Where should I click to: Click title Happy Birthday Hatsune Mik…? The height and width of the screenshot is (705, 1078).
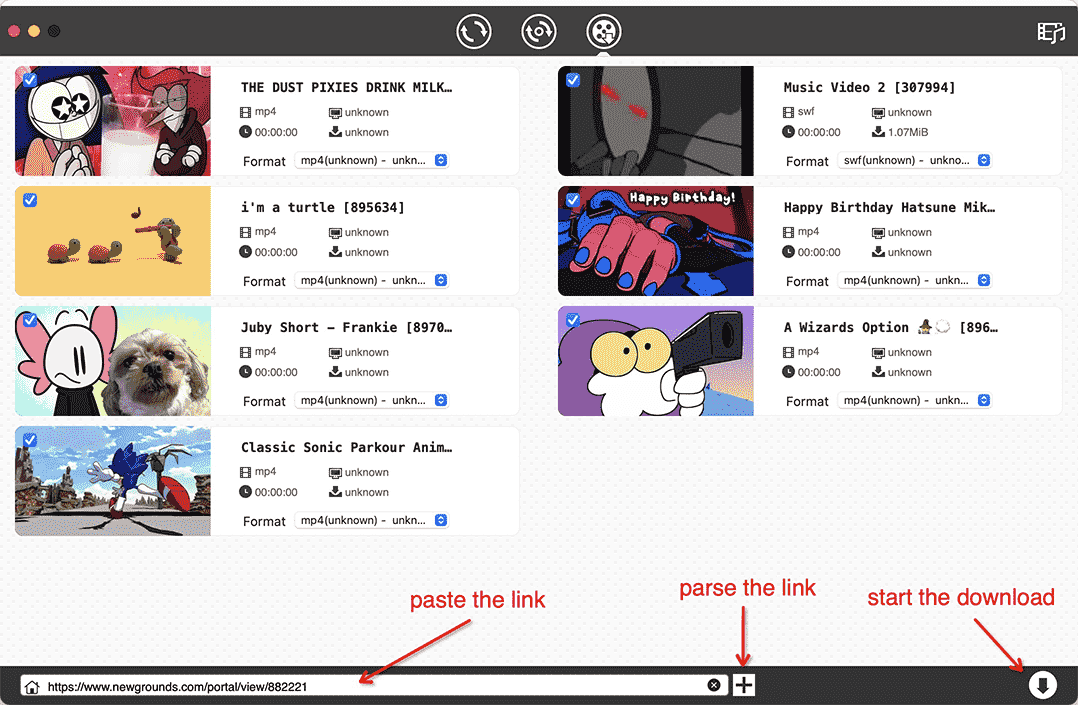click(890, 208)
